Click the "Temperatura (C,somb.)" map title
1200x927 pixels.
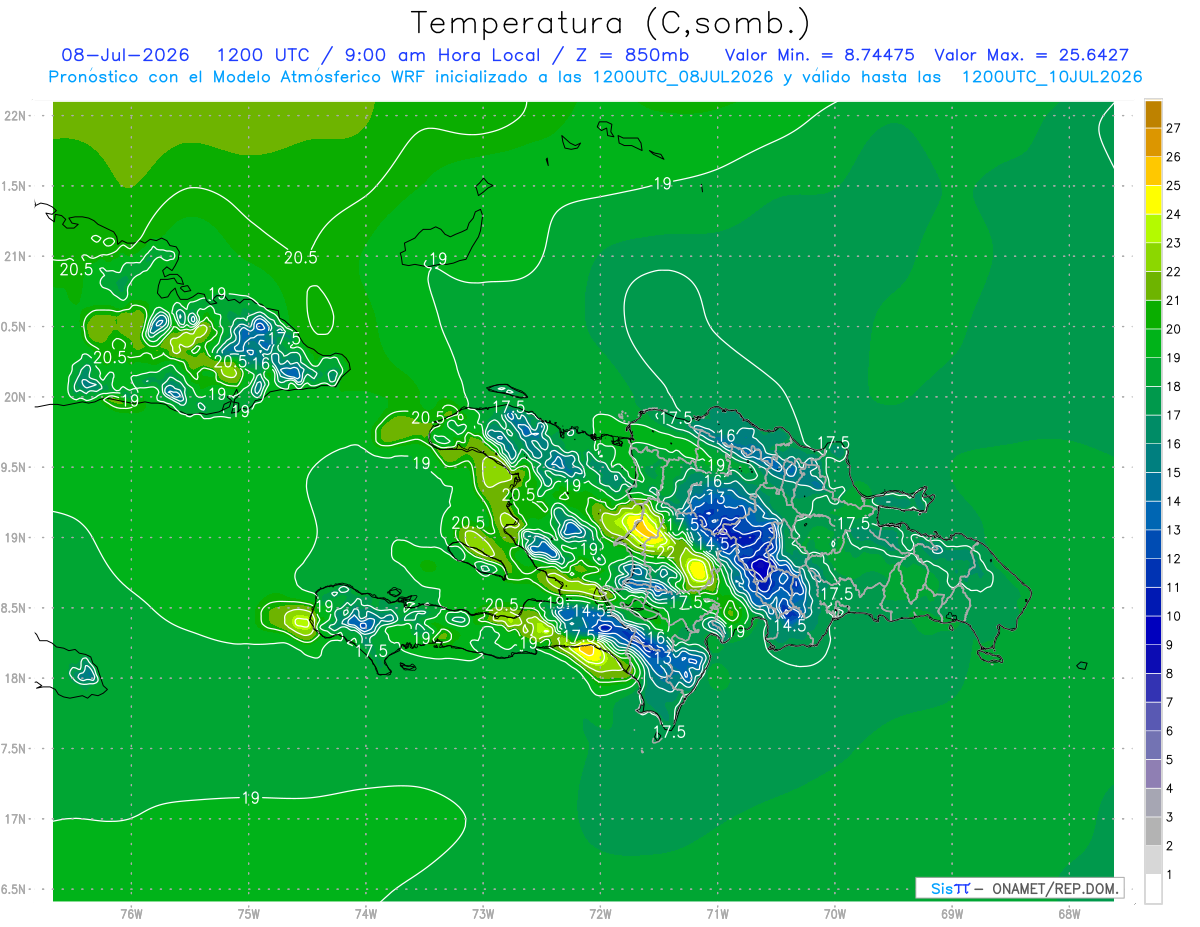(x=611, y=23)
